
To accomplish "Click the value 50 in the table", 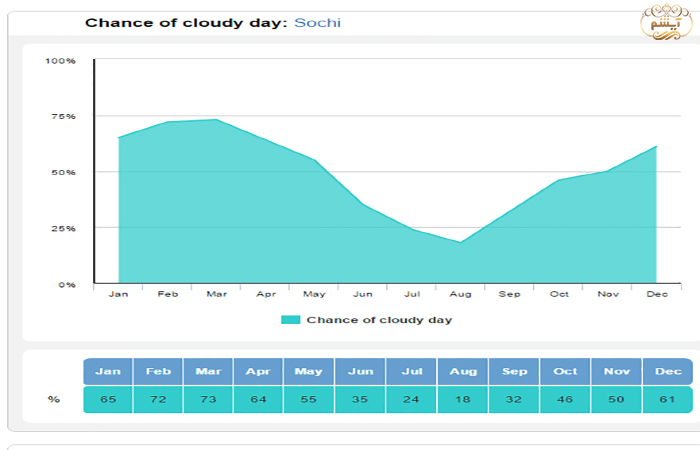I will [x=617, y=400].
